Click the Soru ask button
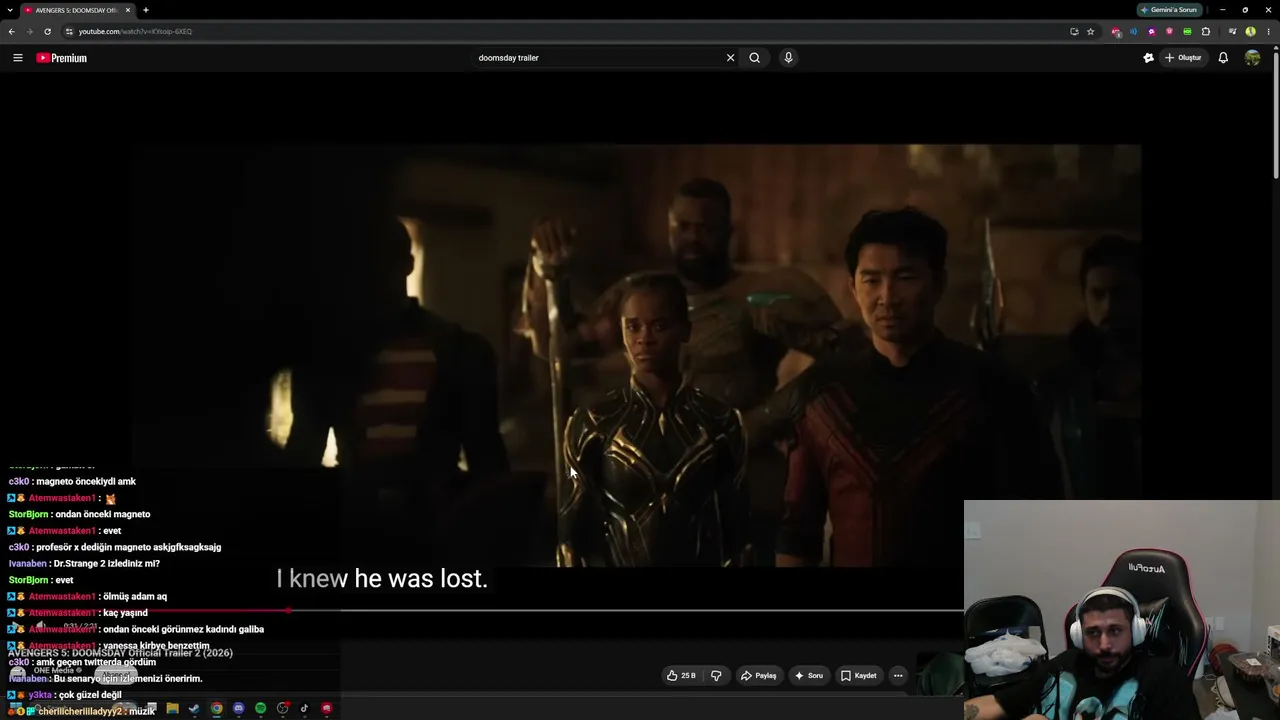1280x720 pixels. coord(809,676)
